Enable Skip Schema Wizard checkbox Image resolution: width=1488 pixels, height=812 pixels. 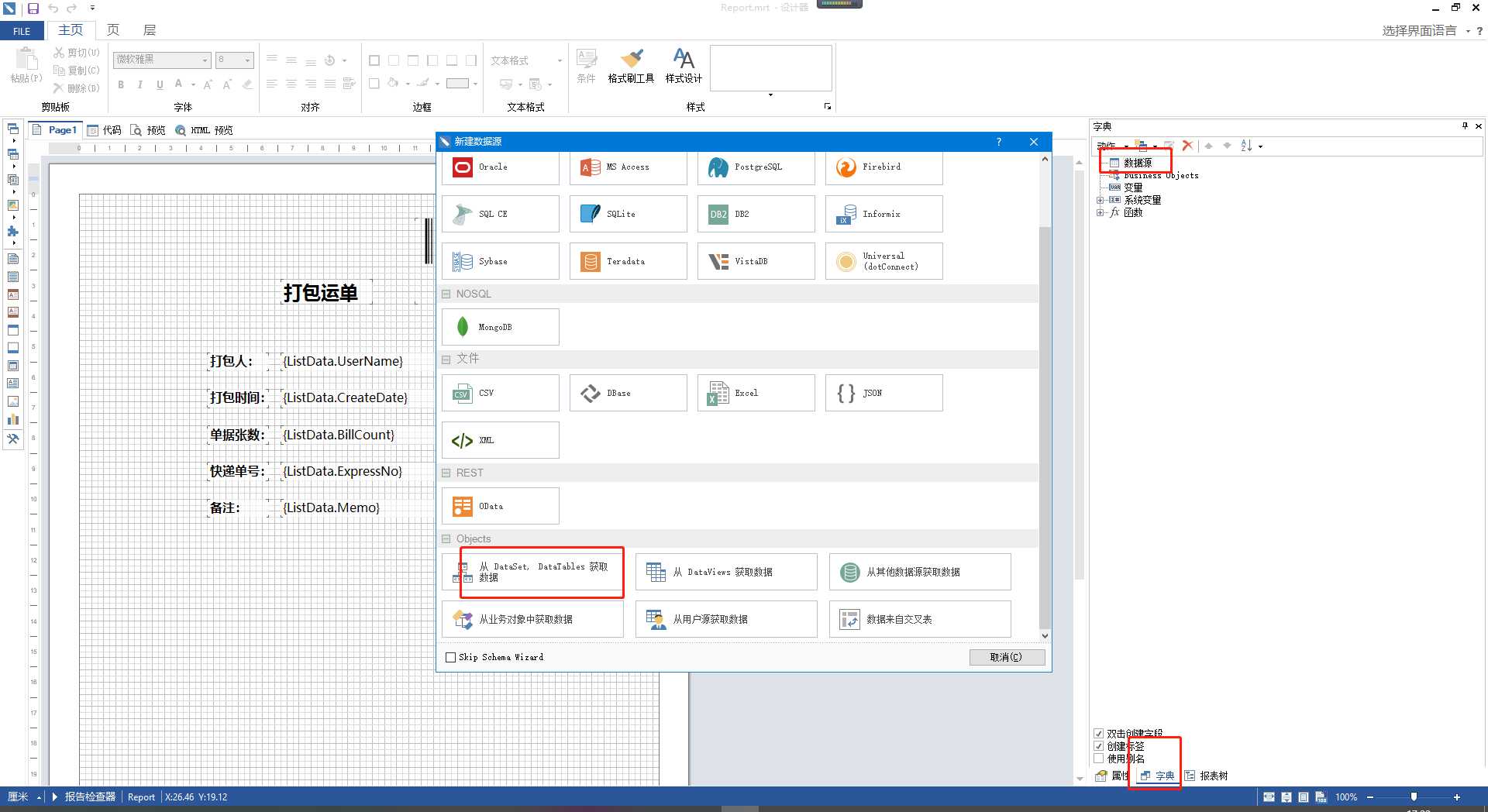click(x=451, y=658)
